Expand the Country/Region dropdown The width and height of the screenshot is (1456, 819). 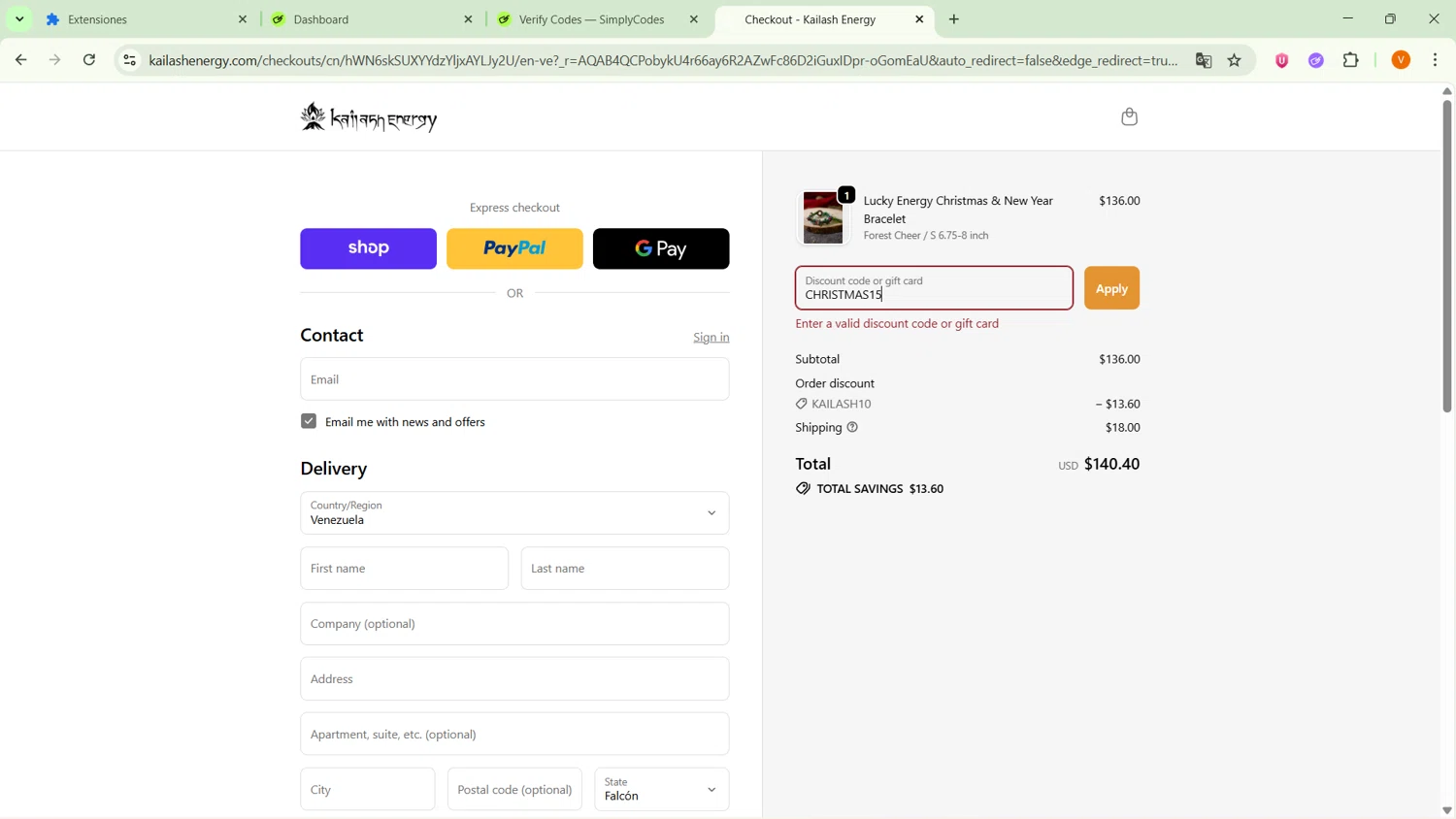pyautogui.click(x=514, y=513)
